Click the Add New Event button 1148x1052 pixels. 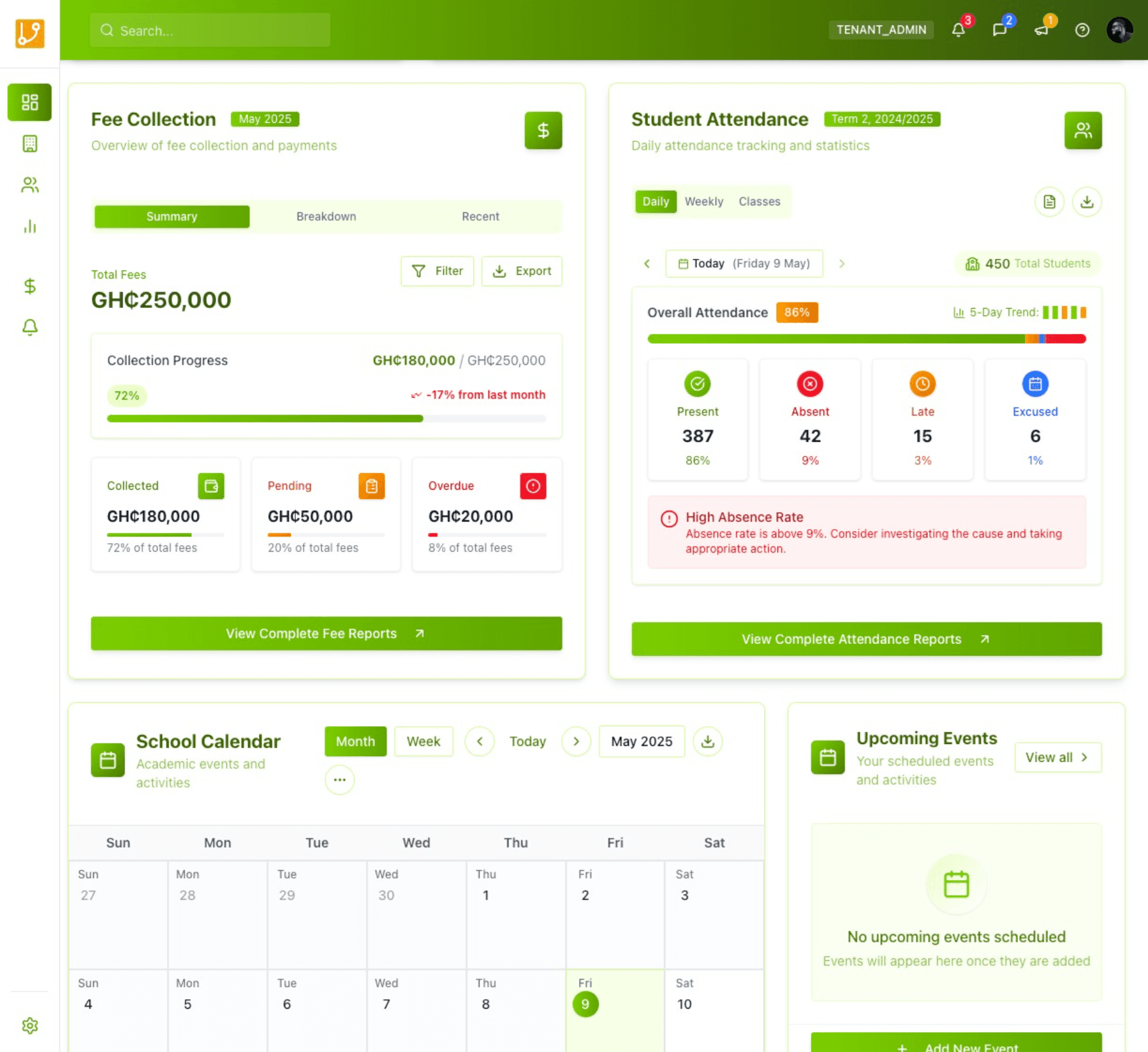click(x=956, y=1043)
